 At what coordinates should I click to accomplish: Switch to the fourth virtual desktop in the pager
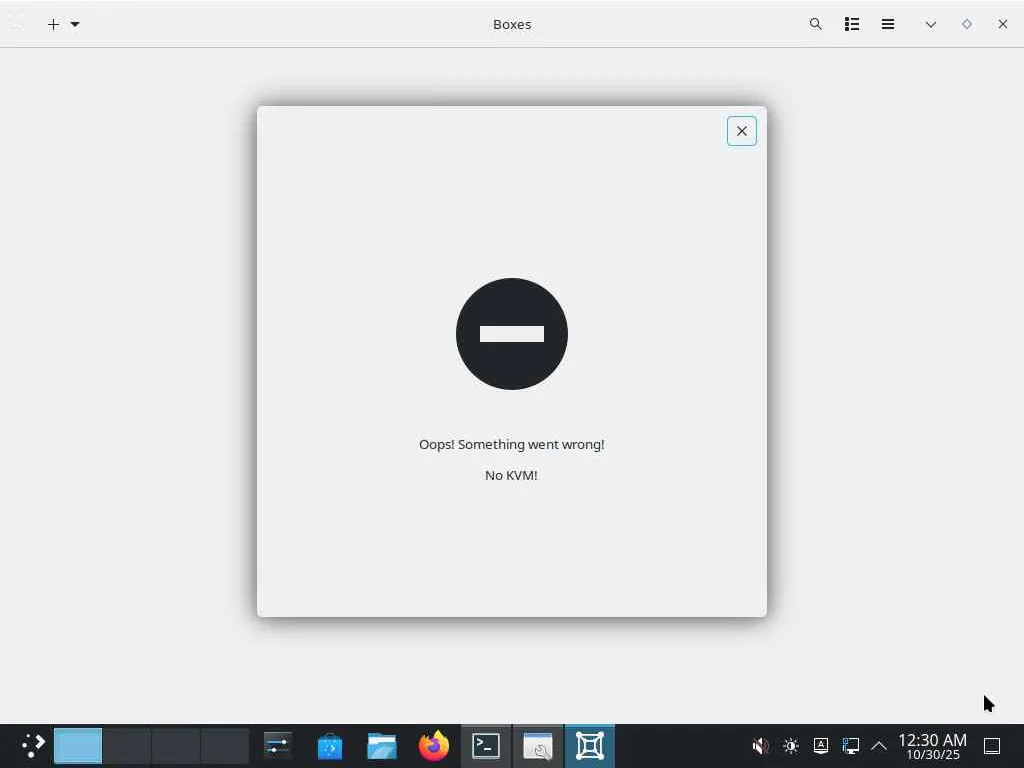point(225,746)
